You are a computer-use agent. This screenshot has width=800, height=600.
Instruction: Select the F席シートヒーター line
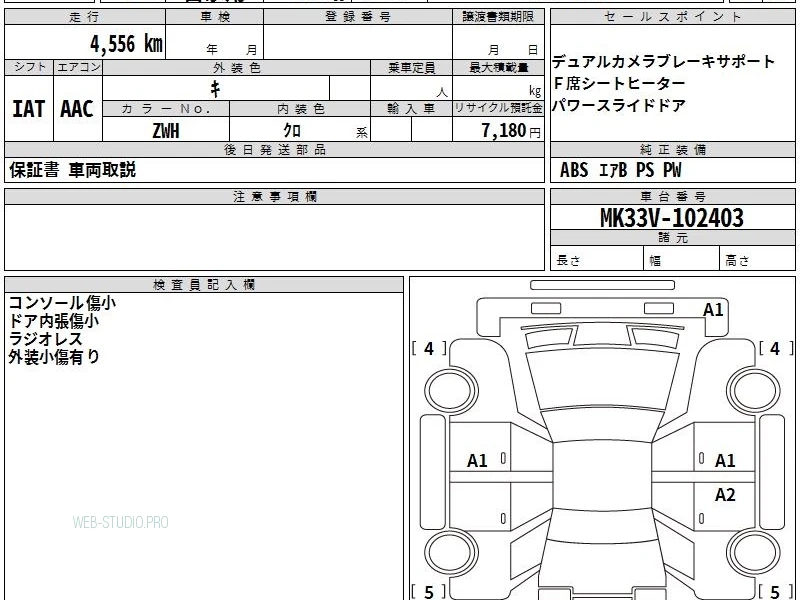(x=618, y=83)
